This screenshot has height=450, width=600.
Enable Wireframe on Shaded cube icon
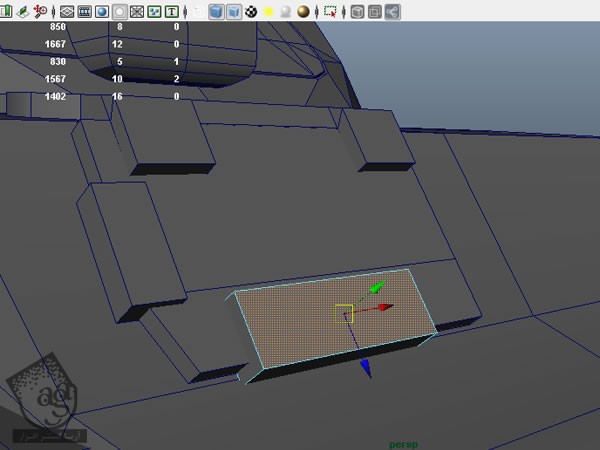pos(233,13)
